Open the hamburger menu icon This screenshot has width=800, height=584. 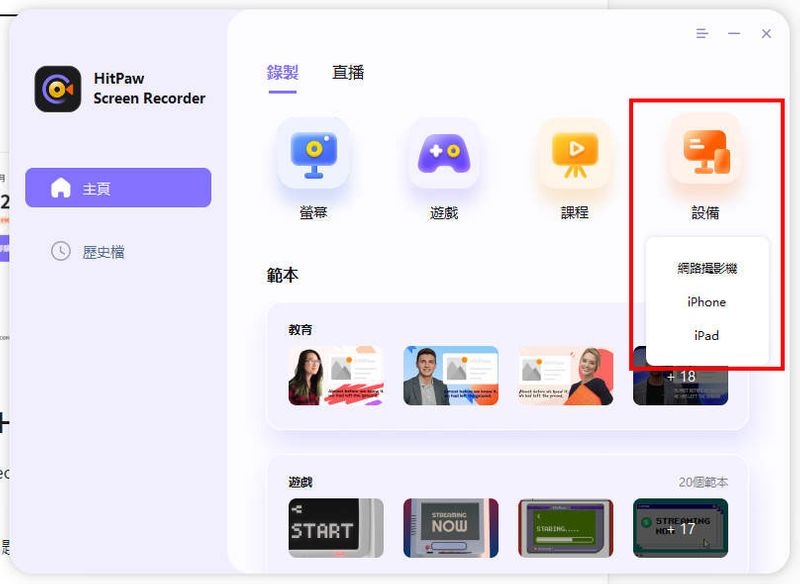point(702,34)
